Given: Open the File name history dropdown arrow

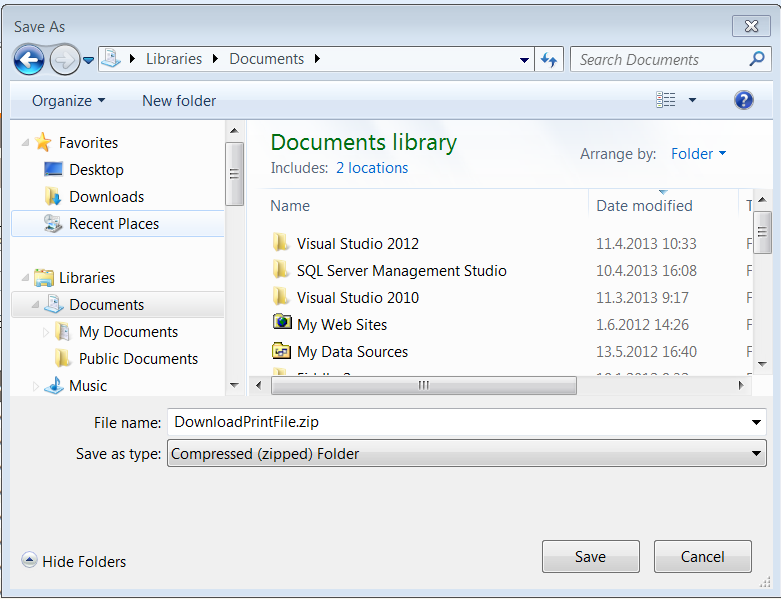Looking at the screenshot, I should [756, 422].
